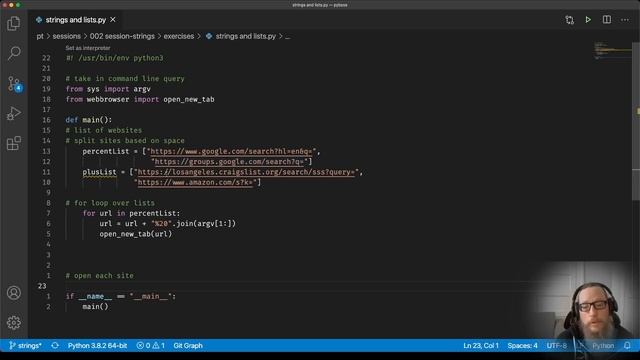Open the Accounts menu icon
This screenshot has height=360, width=640.
(x=13, y=293)
